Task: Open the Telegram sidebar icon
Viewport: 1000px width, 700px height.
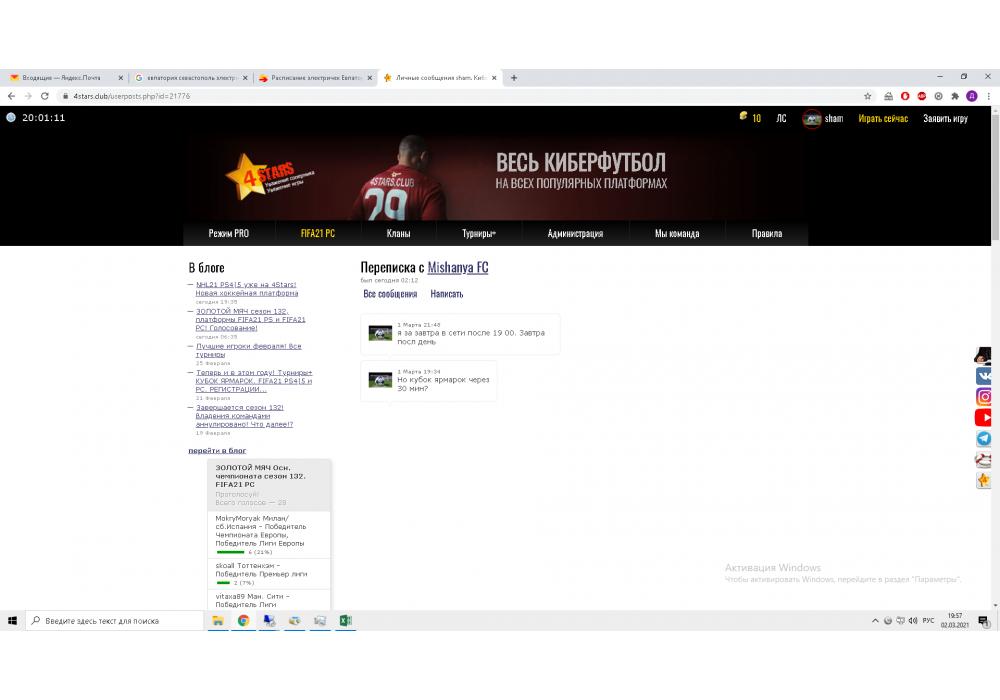Action: 983,439
